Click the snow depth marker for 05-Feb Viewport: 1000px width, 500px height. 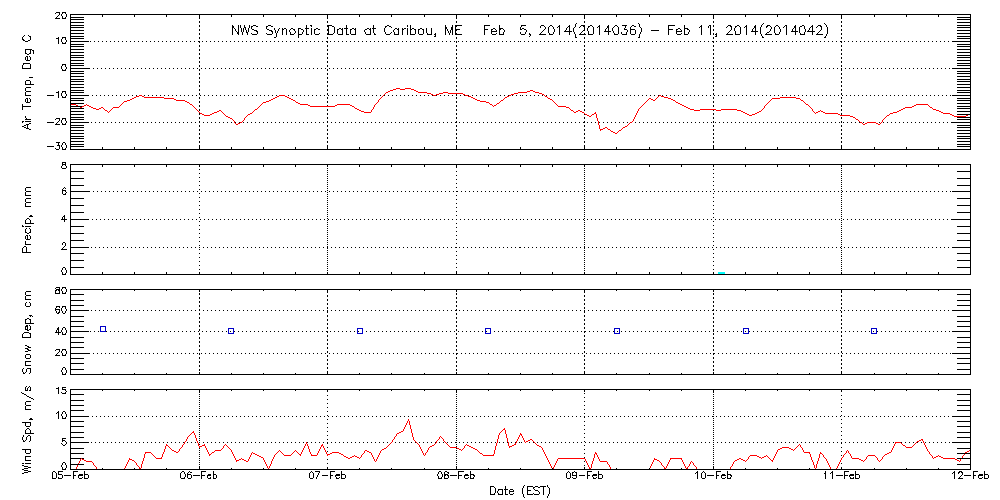click(103, 329)
